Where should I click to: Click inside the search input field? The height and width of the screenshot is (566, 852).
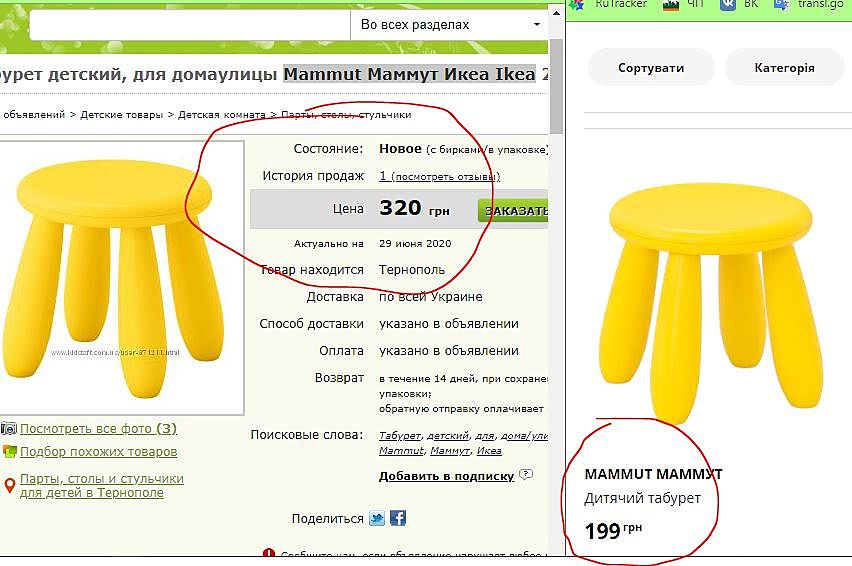190,25
